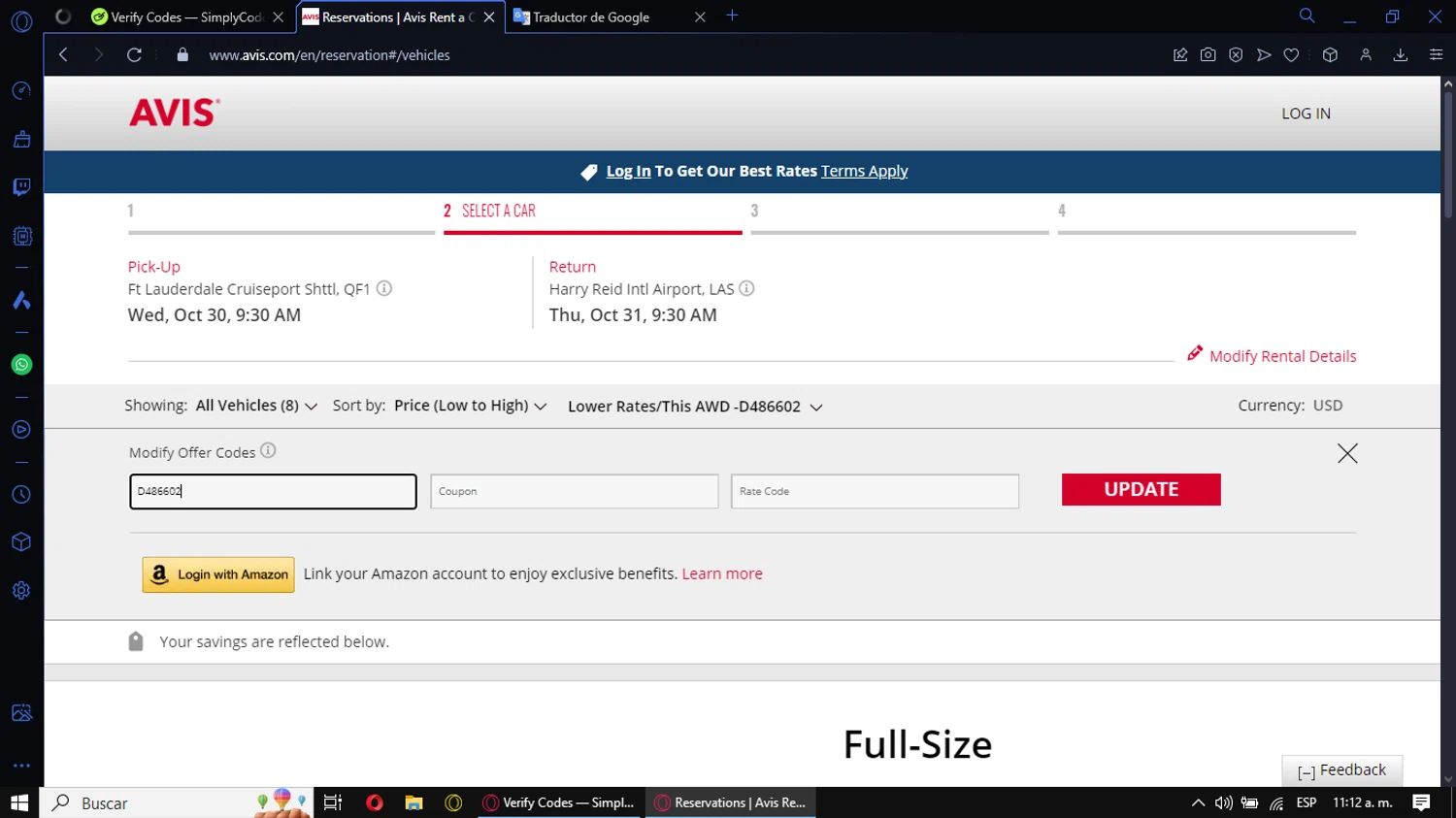Open Windows Start menu
This screenshot has width=1456, height=818.
[x=19, y=802]
